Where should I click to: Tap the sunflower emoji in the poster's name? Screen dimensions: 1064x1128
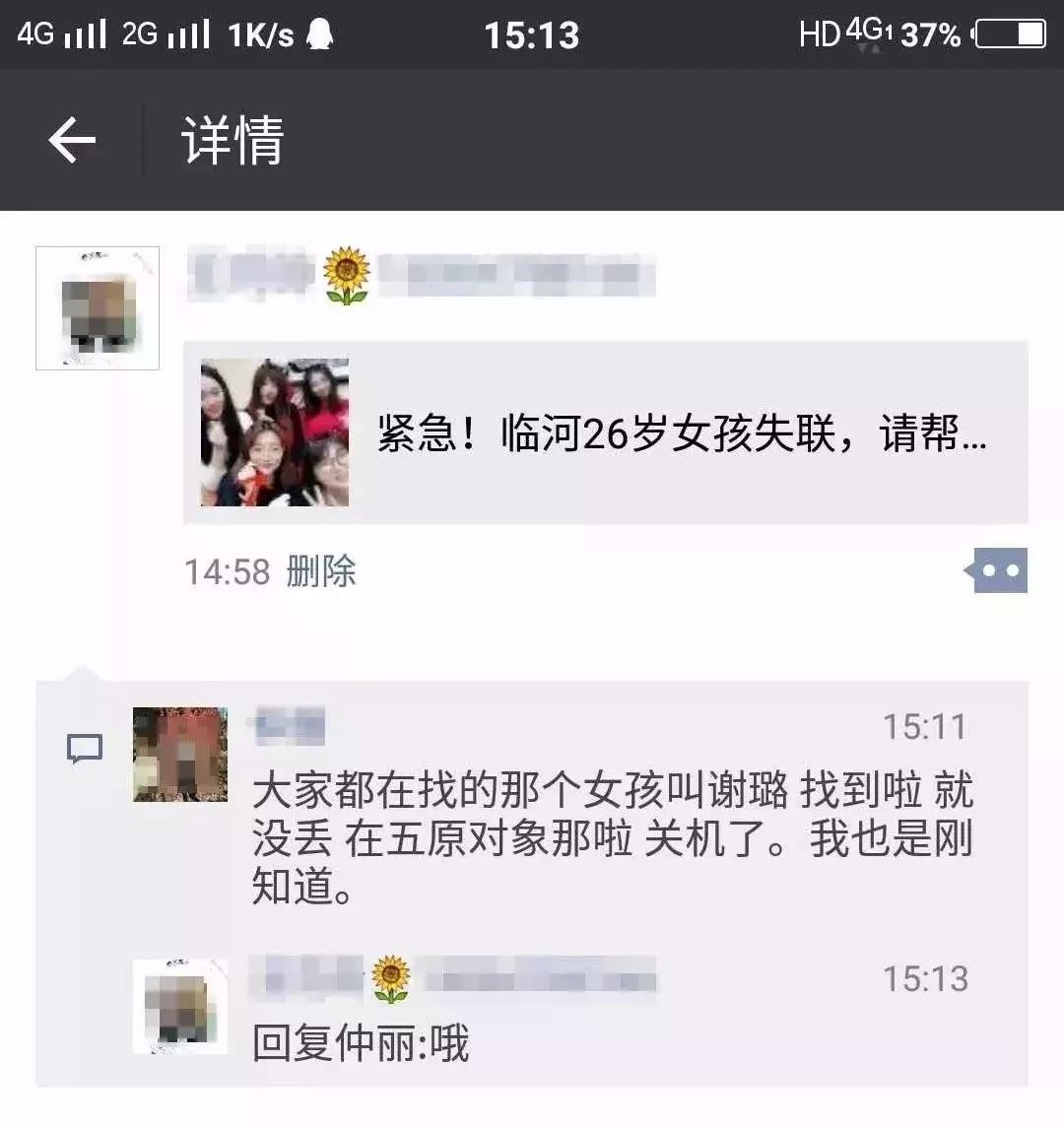[347, 275]
